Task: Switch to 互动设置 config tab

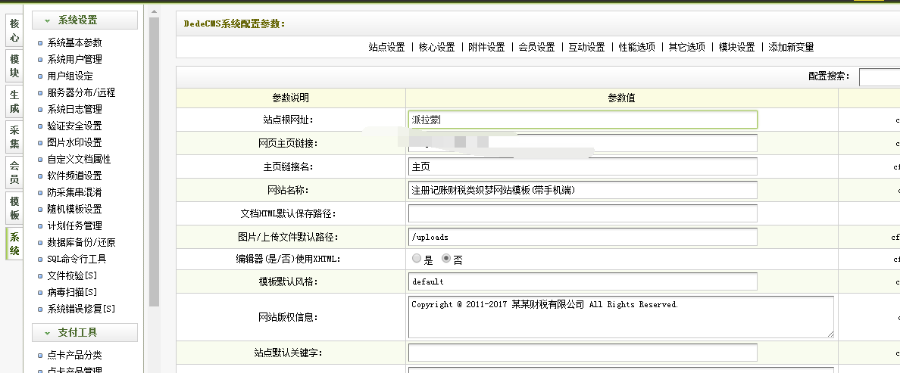Action: click(587, 48)
